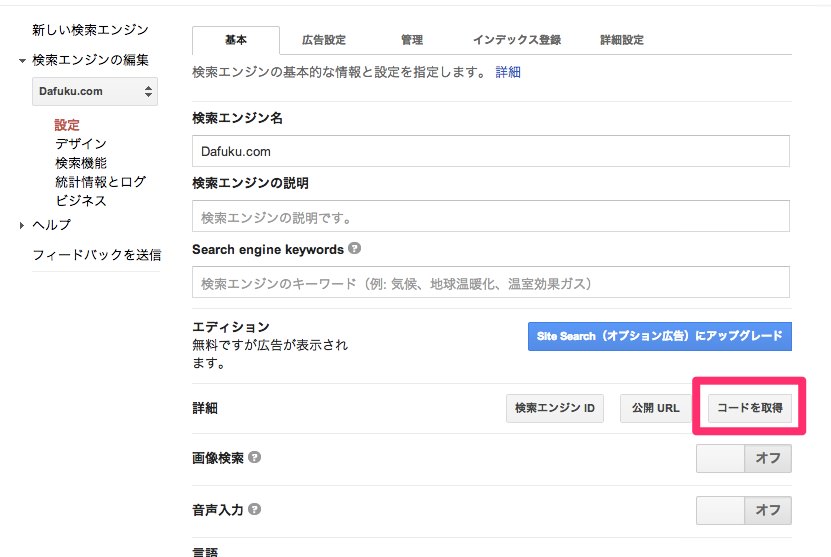The height and width of the screenshot is (557, 831).
Task: Click the 公開 URL button
Action: click(655, 408)
